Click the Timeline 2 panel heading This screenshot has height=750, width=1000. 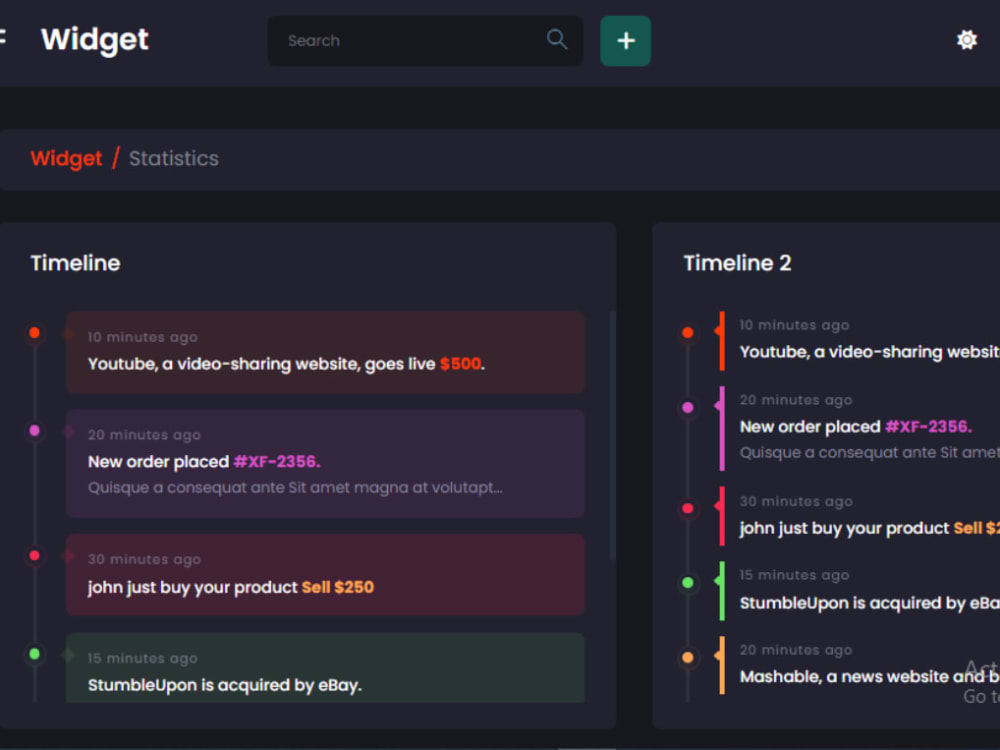[737, 263]
